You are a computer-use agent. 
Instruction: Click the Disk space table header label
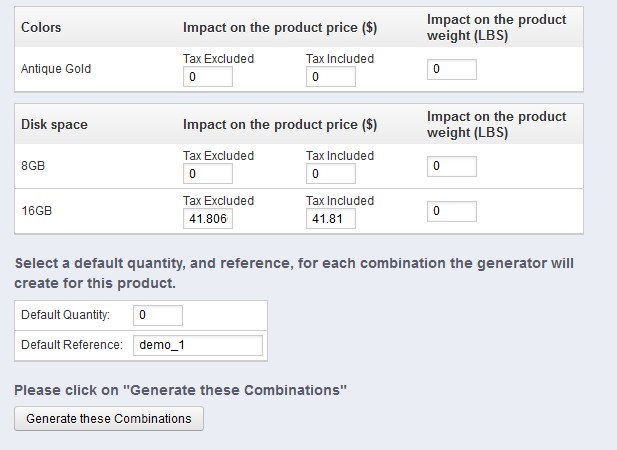click(54, 125)
